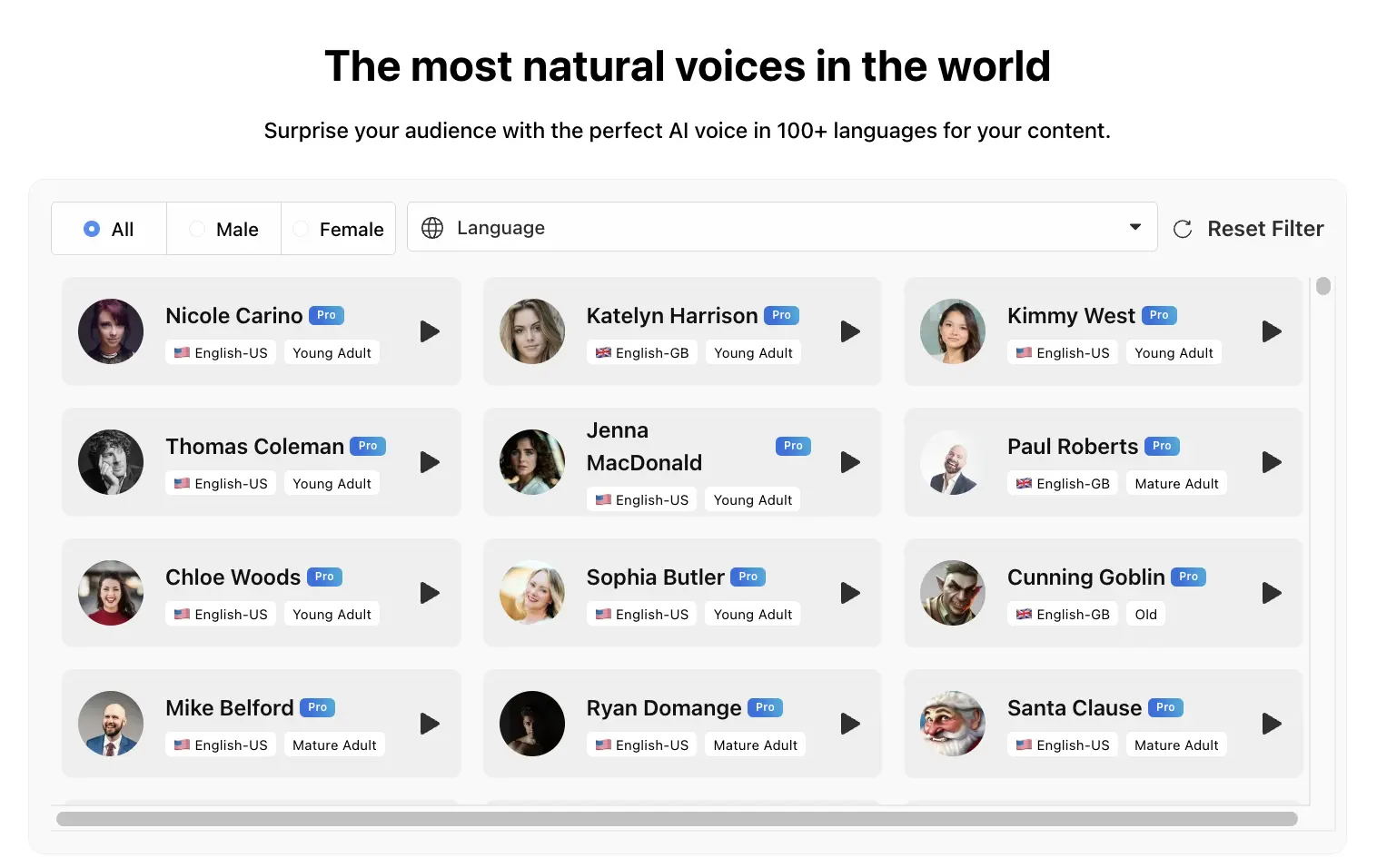
Task: Play Nicole Carino voice sample
Action: pos(430,331)
